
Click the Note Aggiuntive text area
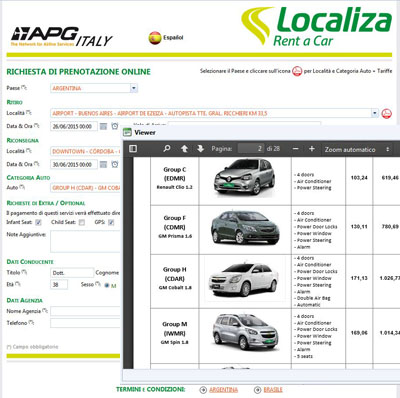tap(85, 242)
